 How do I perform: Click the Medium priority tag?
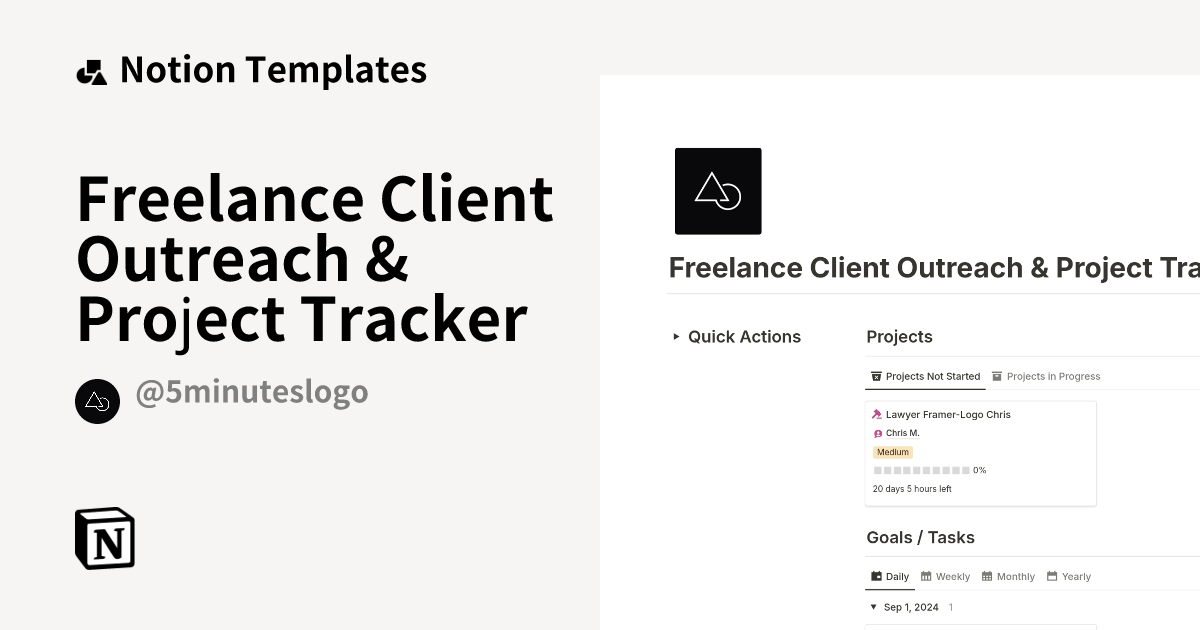pos(892,451)
